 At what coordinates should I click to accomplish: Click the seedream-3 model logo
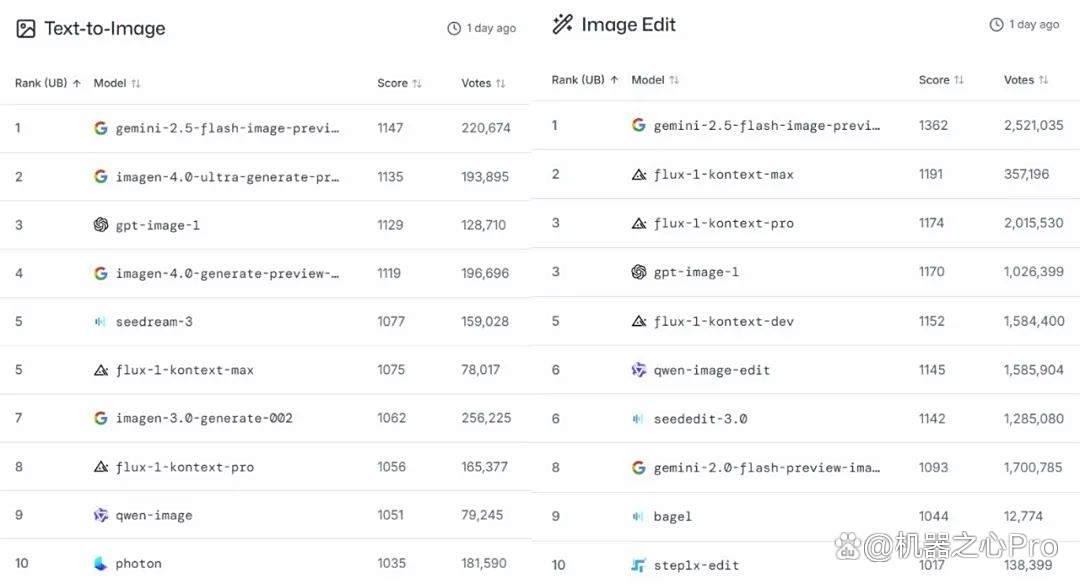[x=101, y=322]
